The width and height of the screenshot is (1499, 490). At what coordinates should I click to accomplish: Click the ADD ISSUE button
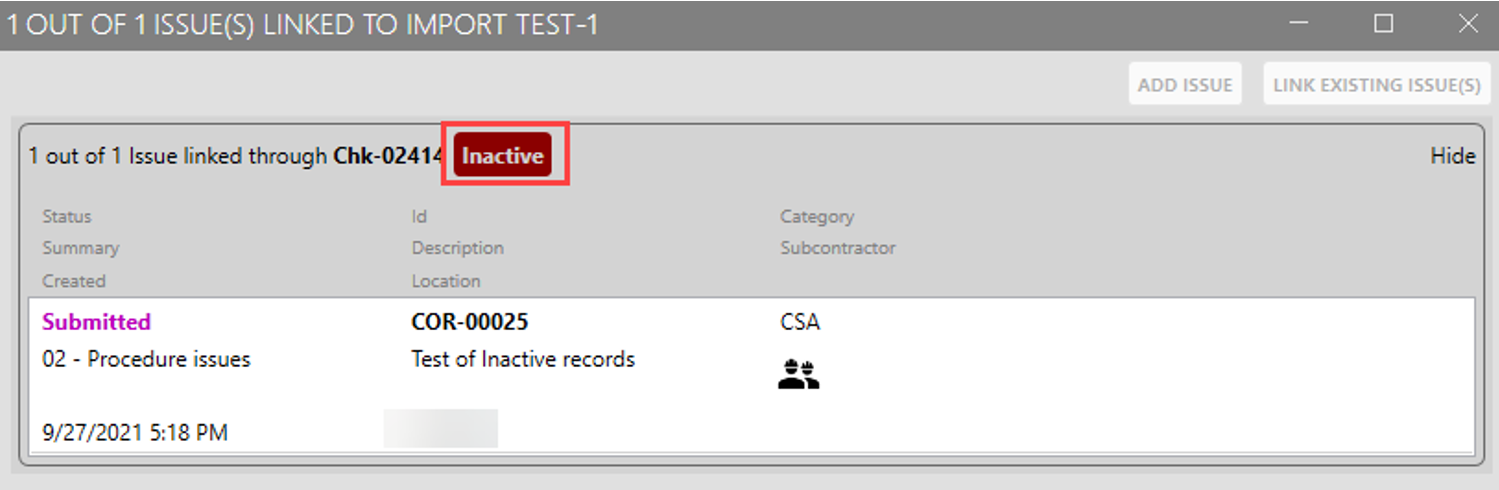[1185, 85]
